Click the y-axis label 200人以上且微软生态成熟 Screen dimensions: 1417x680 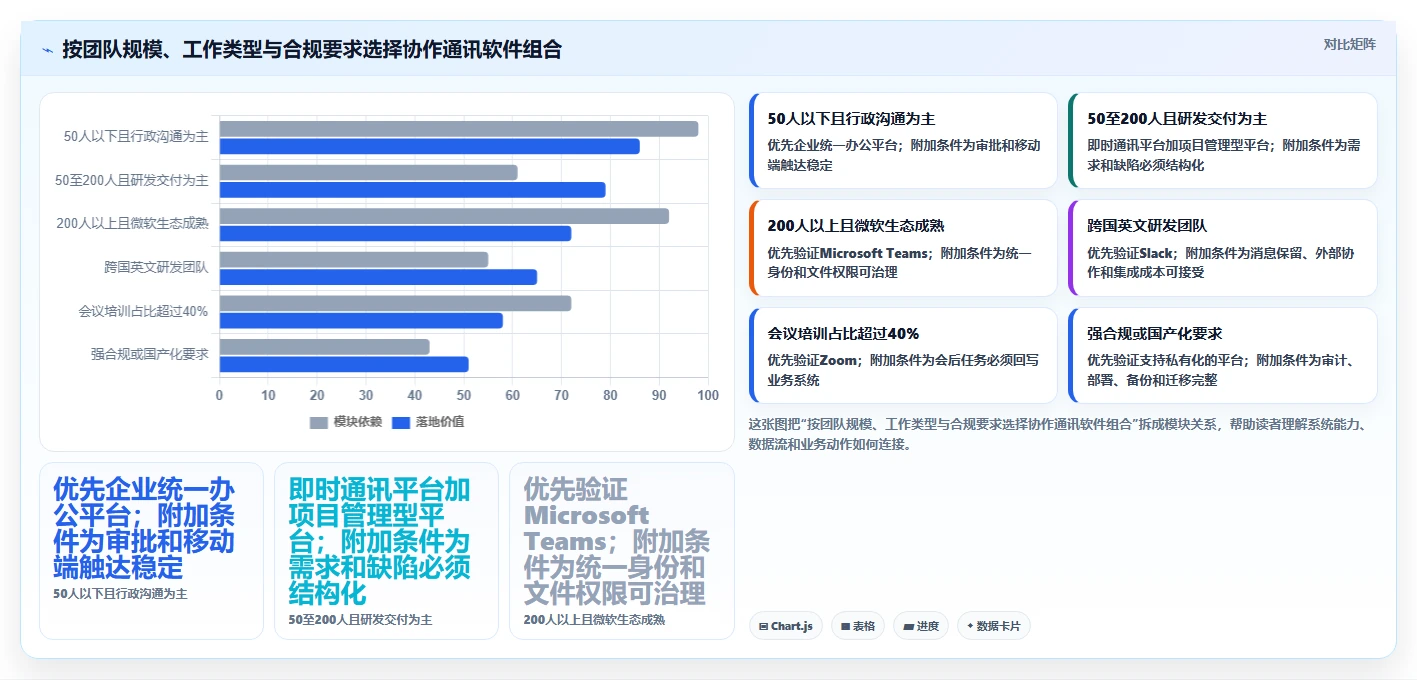pyautogui.click(x=132, y=224)
